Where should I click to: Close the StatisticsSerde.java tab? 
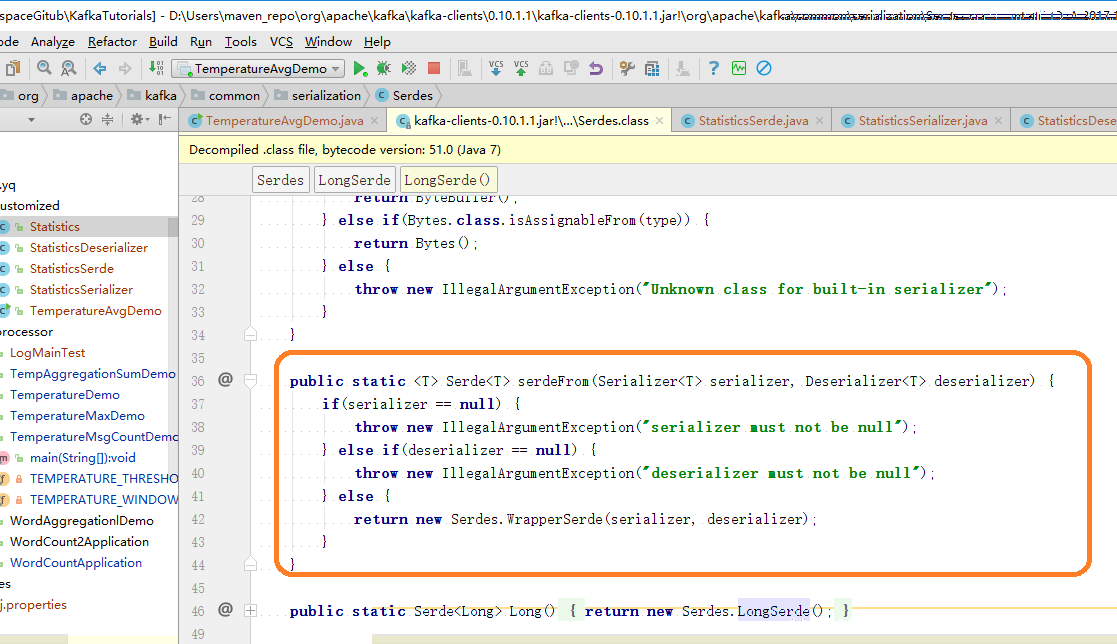pos(819,120)
